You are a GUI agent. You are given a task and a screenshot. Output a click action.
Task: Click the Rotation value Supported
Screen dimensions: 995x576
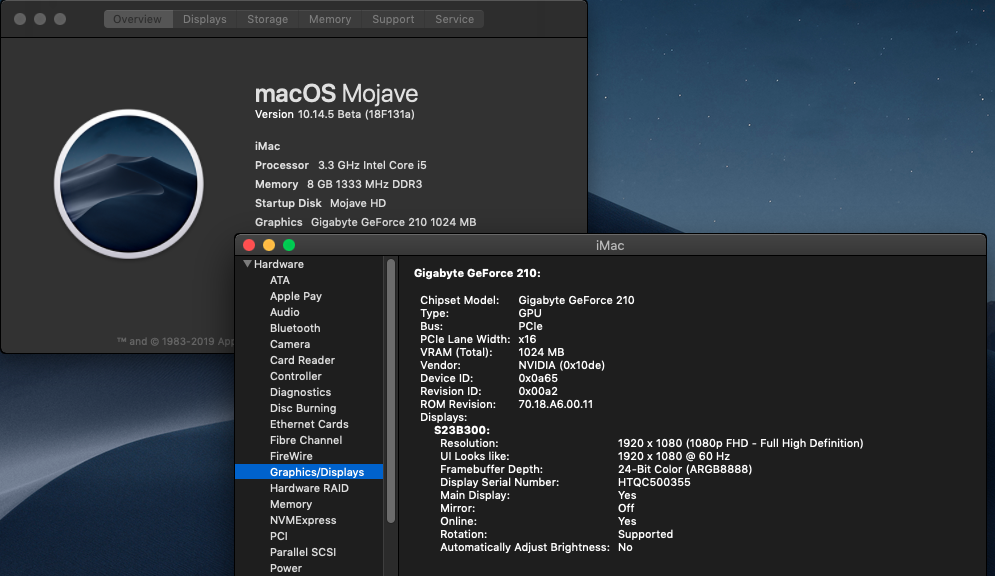pyautogui.click(x=645, y=534)
